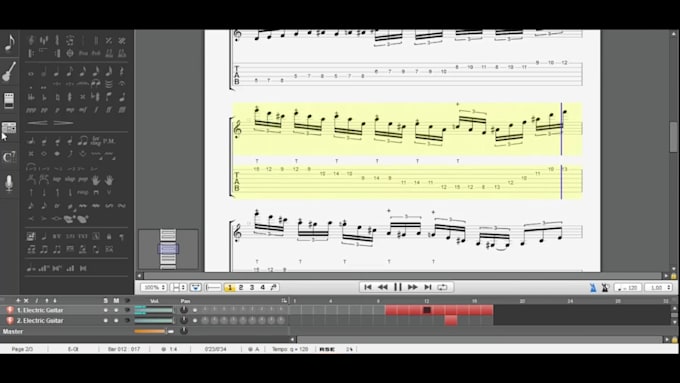Select the treble clef icon in the palette
The height and width of the screenshot is (383, 680).
coord(31,40)
